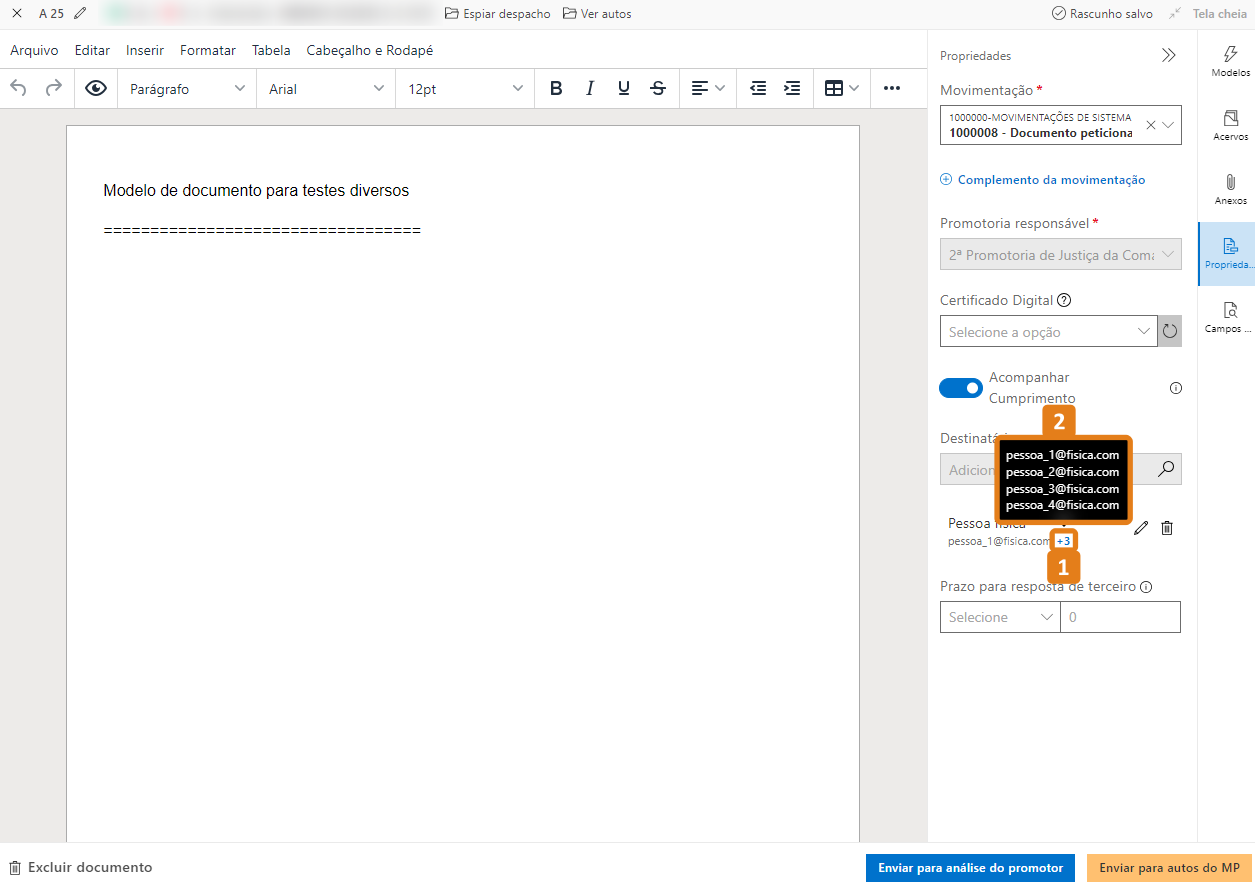Click Excluir documento
This screenshot has height=889, width=1255.
pos(90,868)
